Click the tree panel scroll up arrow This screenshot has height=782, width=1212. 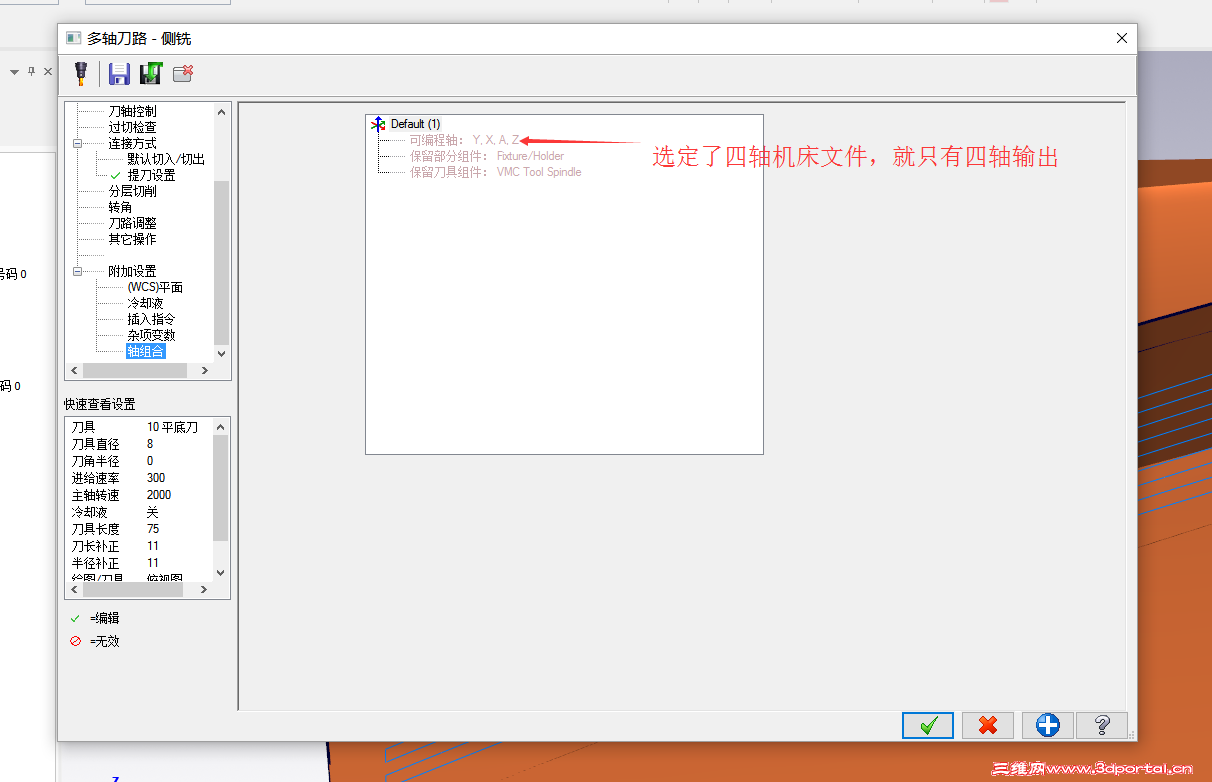pos(221,110)
